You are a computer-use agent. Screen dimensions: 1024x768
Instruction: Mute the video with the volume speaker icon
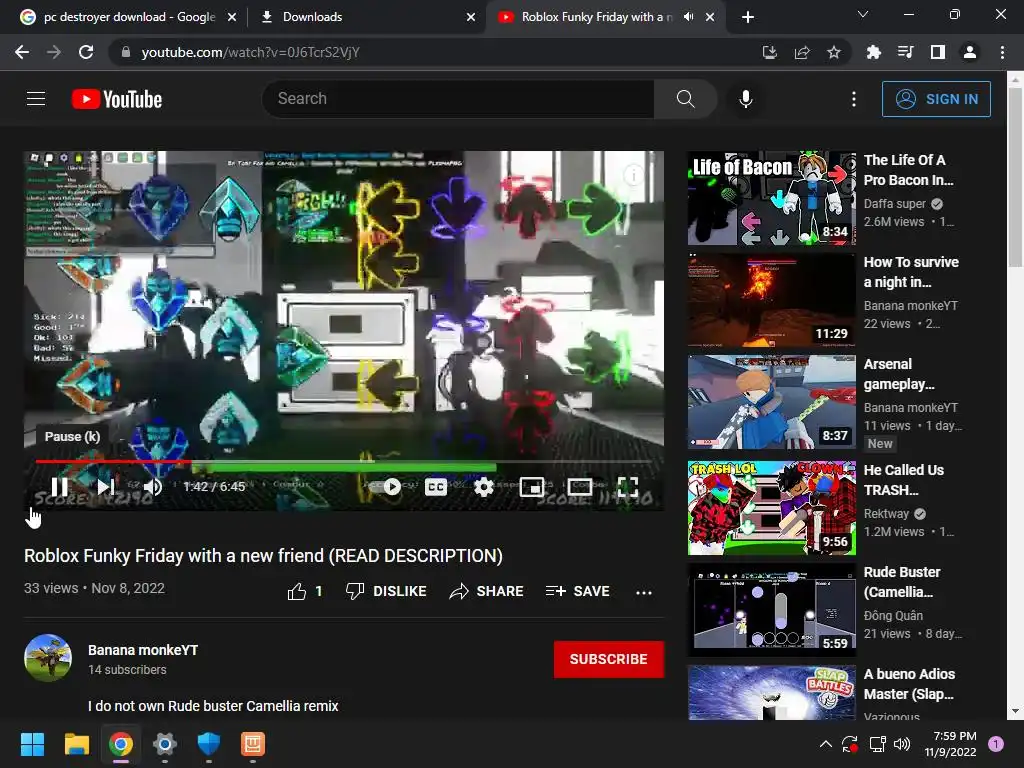pyautogui.click(x=153, y=487)
